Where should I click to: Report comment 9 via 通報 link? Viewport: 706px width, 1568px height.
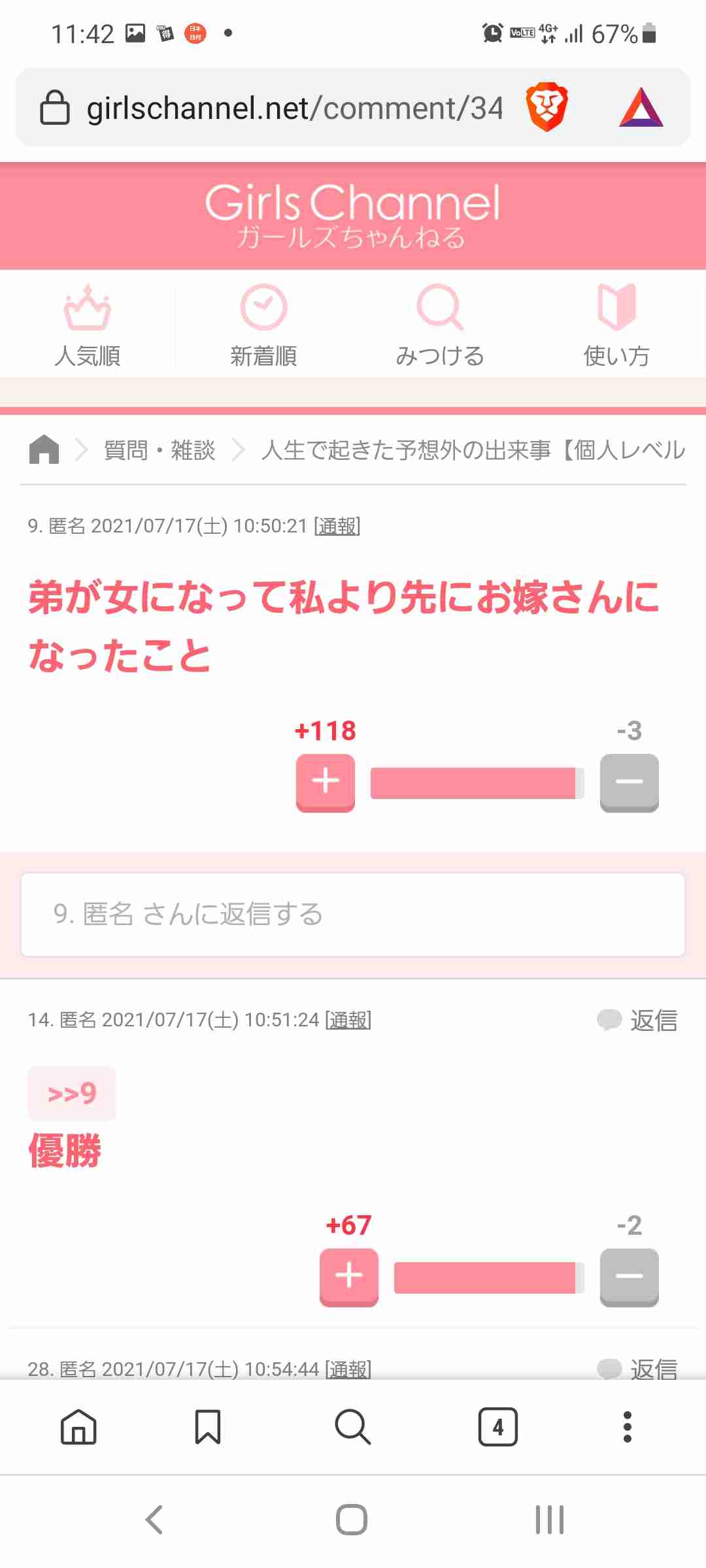pos(337,526)
